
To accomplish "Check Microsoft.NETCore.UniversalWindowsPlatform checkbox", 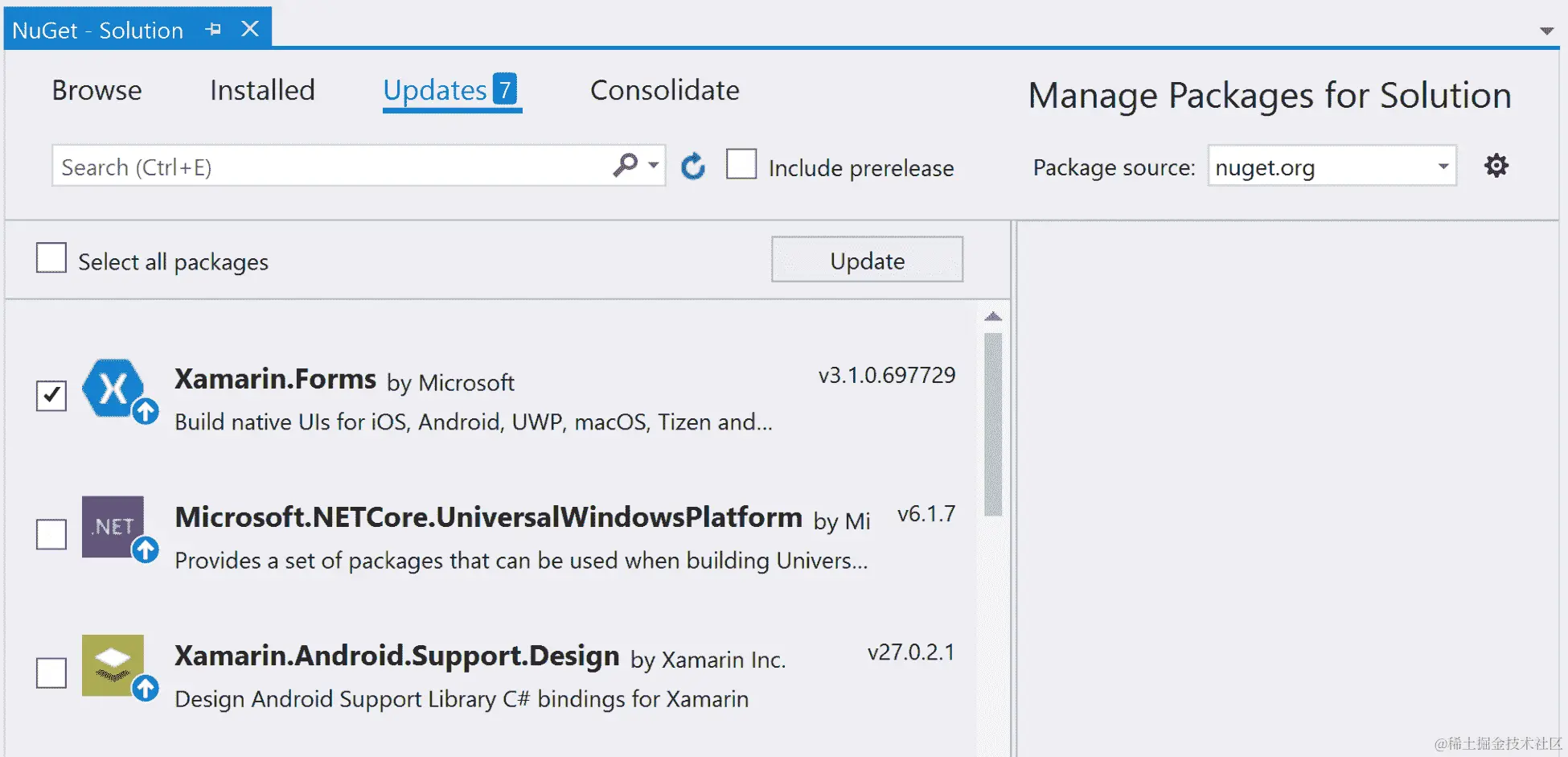I will [51, 534].
